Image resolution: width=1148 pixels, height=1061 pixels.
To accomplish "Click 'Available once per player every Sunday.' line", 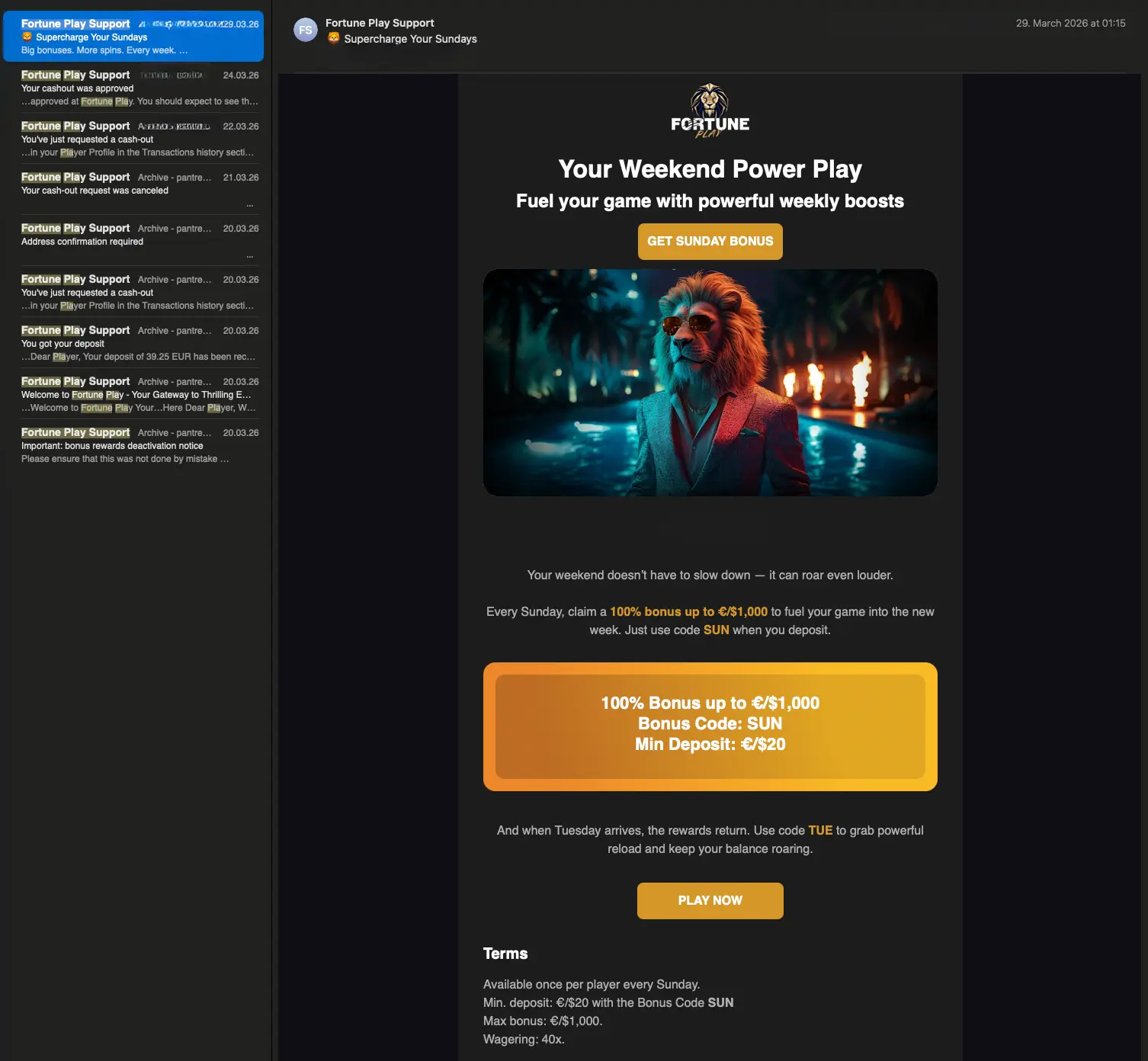I will tap(592, 985).
